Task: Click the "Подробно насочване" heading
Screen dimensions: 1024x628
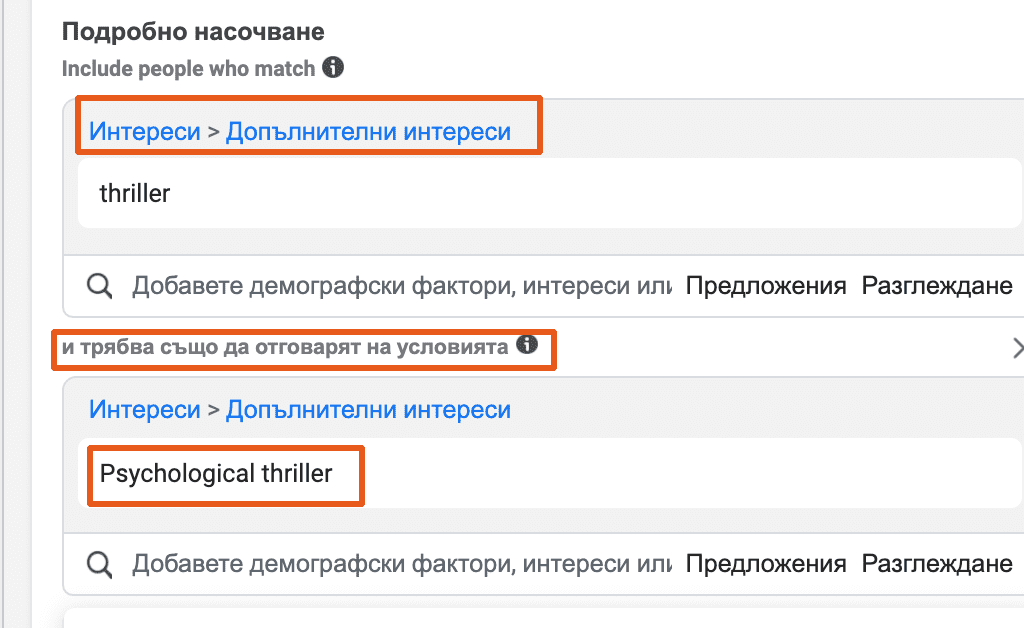Action: (x=193, y=31)
